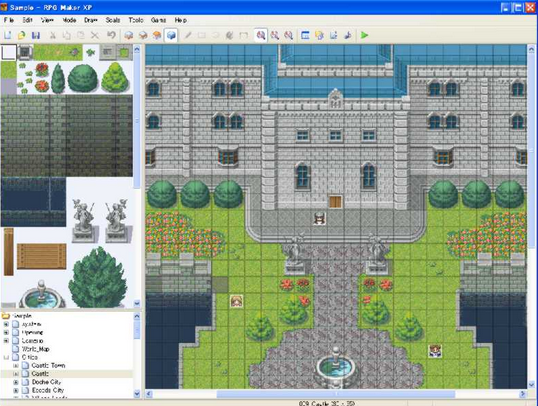The width and height of the screenshot is (538, 406).
Task: Click the tileset palette's down scroll arrow
Action: [x=137, y=303]
